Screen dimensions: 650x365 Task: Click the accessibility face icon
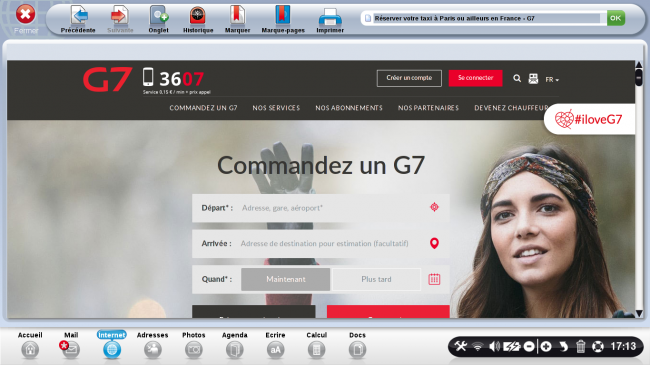pyautogui.click(x=533, y=78)
